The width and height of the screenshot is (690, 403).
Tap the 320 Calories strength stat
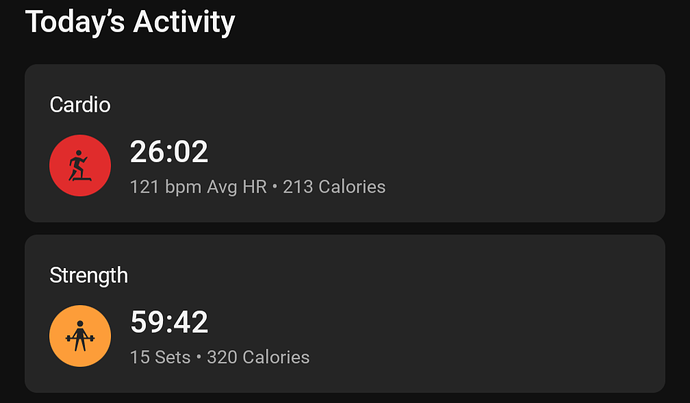pyautogui.click(x=258, y=357)
